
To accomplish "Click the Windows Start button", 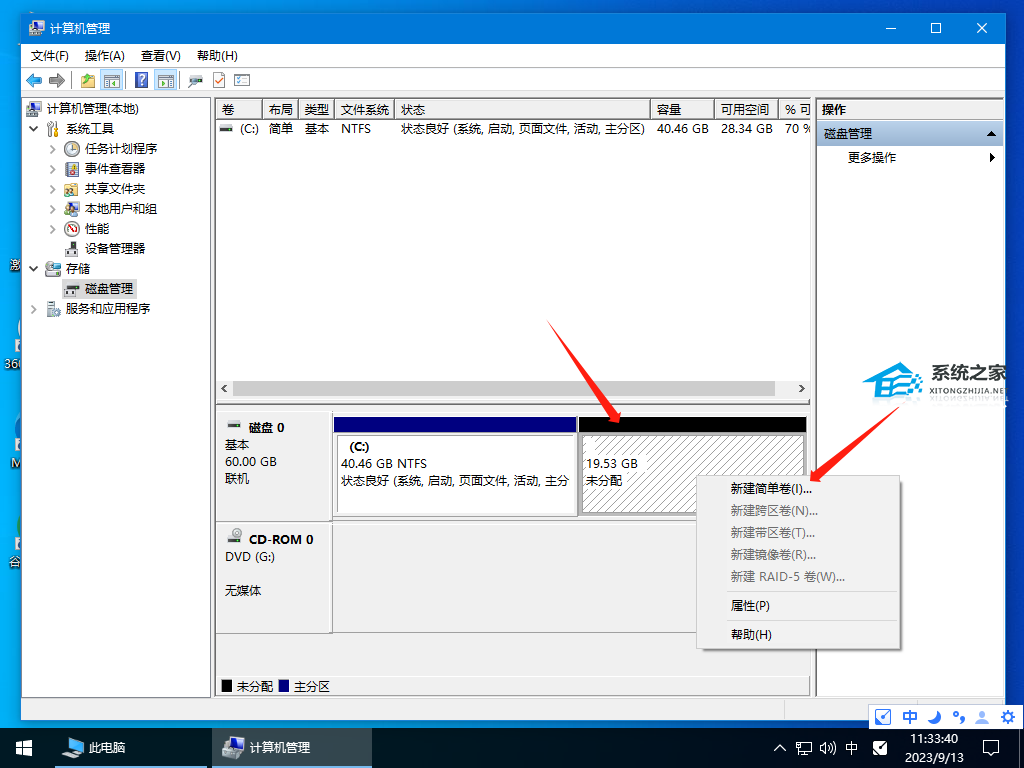I will tap(23, 747).
